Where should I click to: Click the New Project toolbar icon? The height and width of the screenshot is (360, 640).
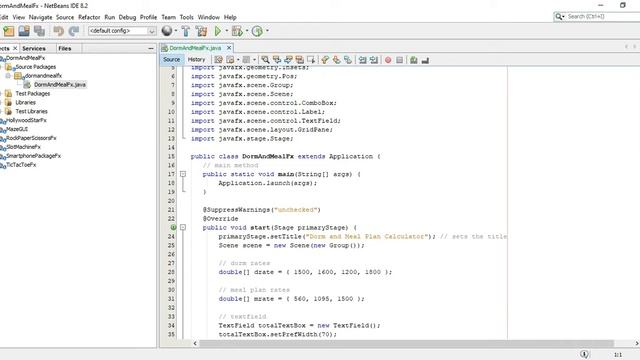(x=9, y=31)
